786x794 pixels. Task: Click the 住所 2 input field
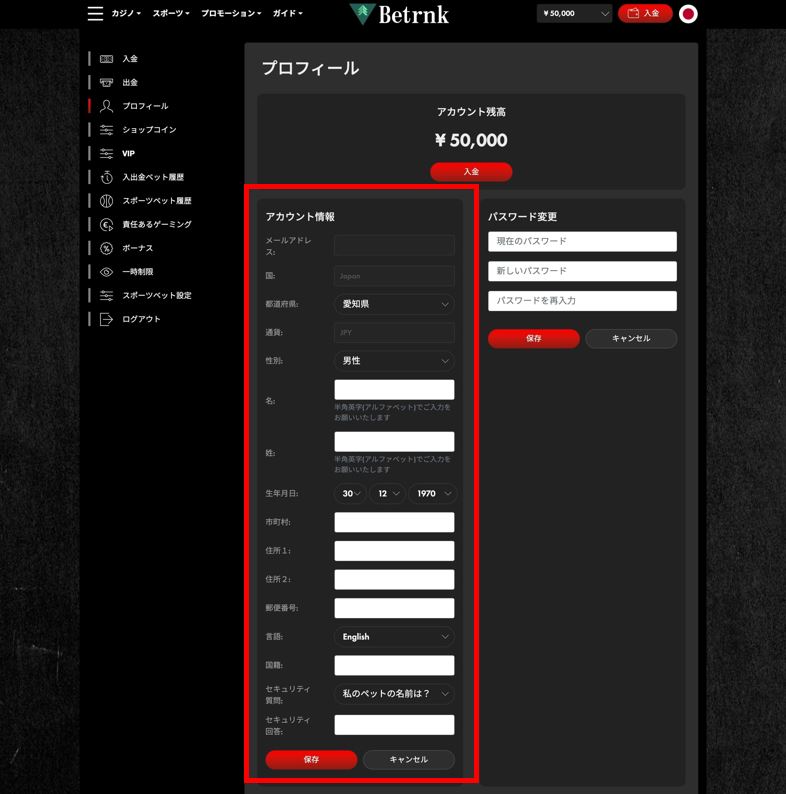pyautogui.click(x=394, y=580)
